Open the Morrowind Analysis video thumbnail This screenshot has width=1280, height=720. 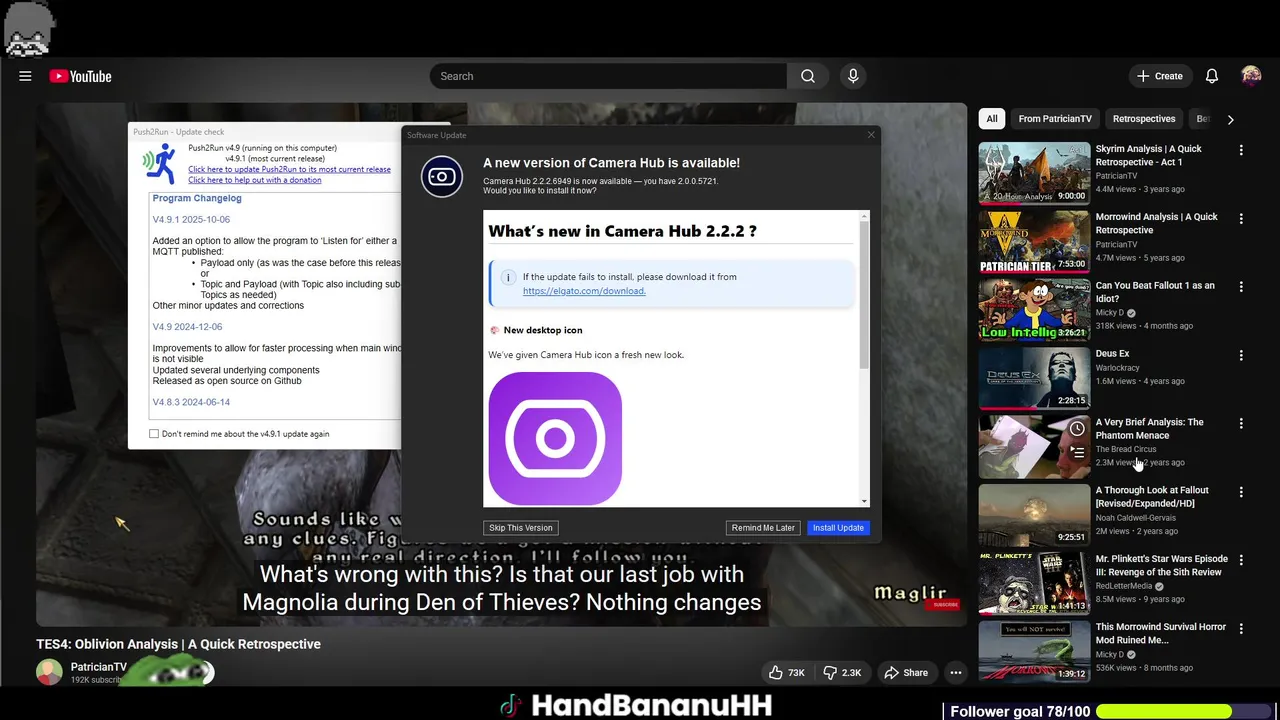click(x=1034, y=241)
